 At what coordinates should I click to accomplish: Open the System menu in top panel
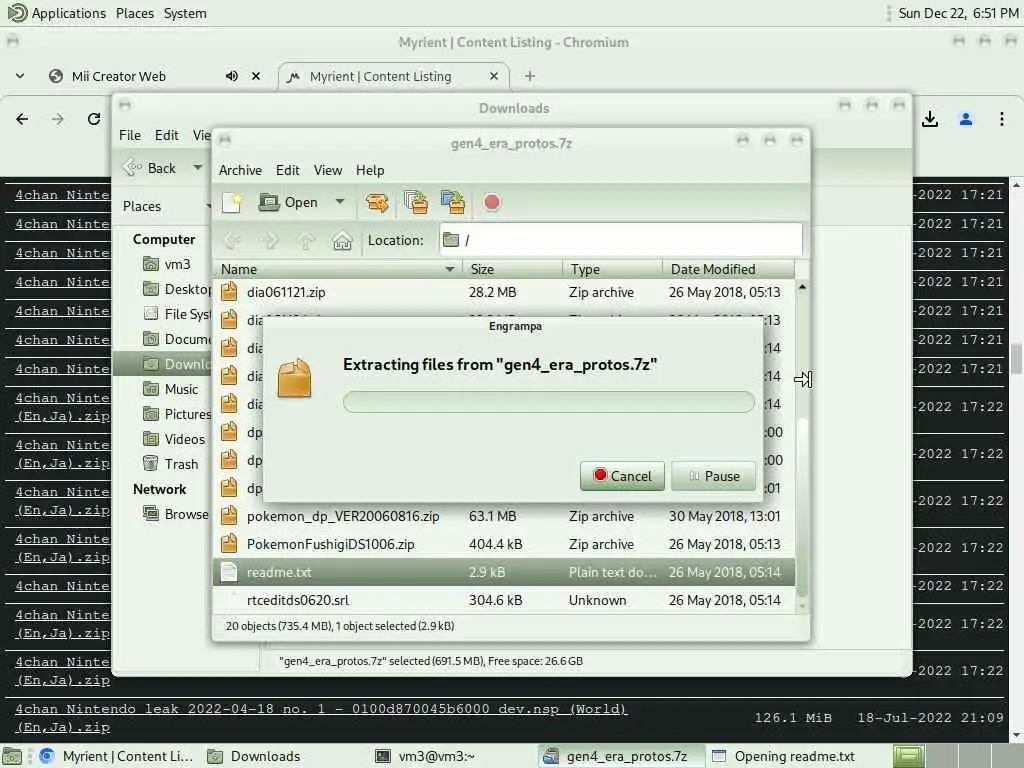185,13
